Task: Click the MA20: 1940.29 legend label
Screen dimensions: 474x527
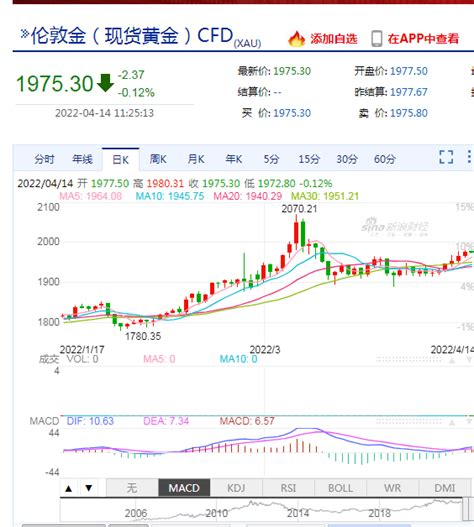Action: point(248,196)
